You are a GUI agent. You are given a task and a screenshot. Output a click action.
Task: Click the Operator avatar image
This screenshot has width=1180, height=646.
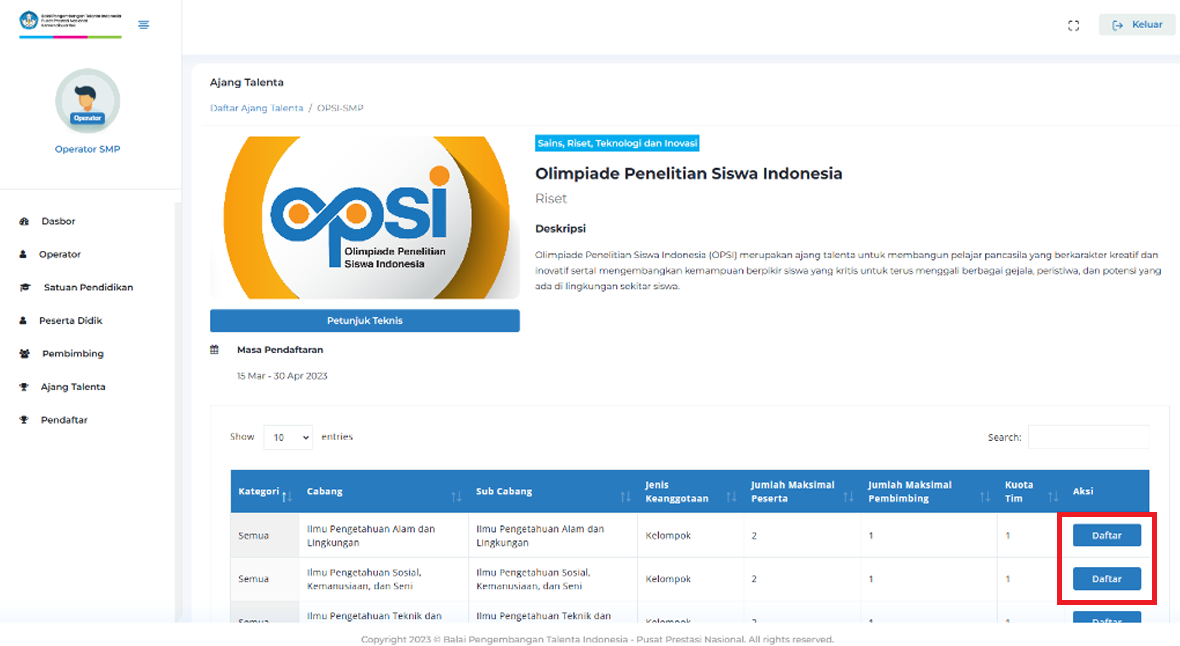(x=87, y=101)
